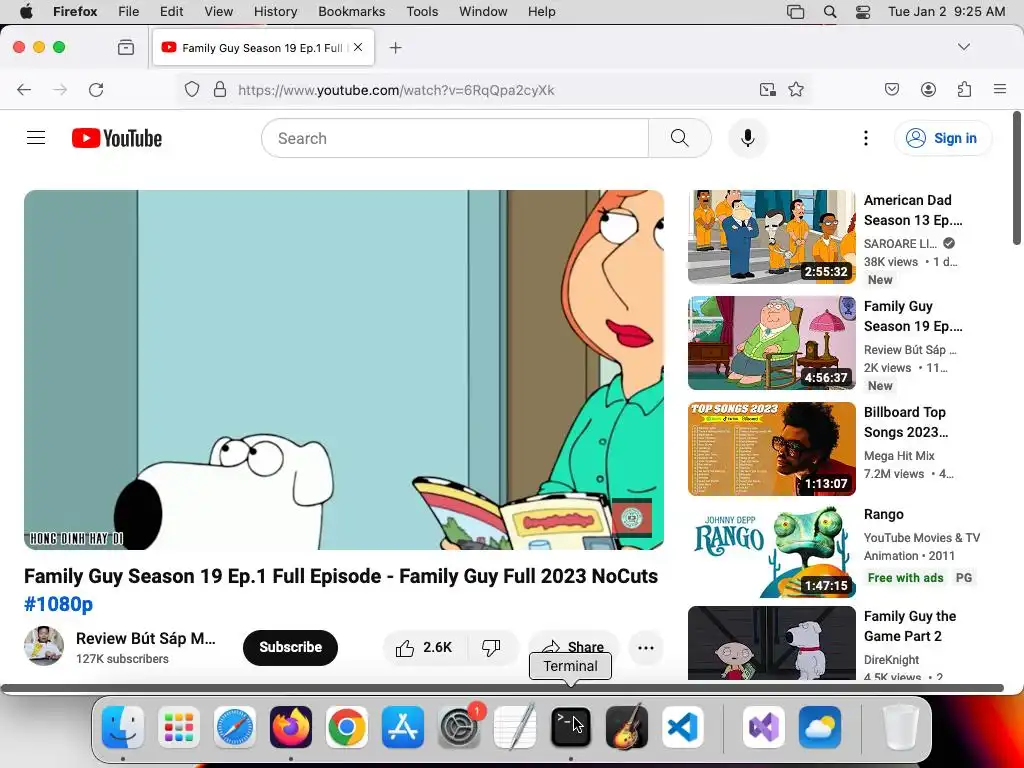Open the History menu
The height and width of the screenshot is (768, 1024).
tap(275, 12)
